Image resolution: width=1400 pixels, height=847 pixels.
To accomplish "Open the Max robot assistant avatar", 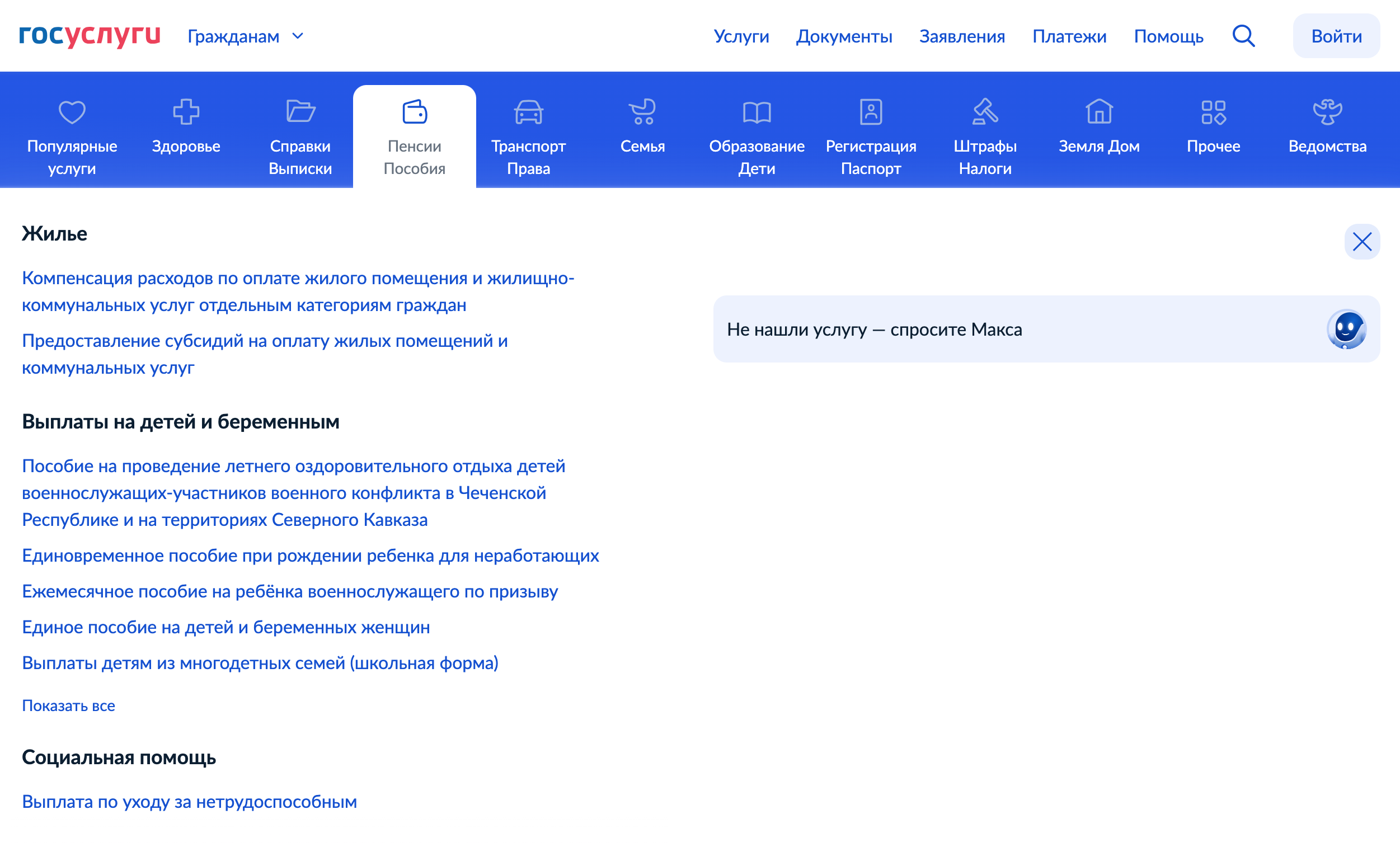I will click(1347, 329).
